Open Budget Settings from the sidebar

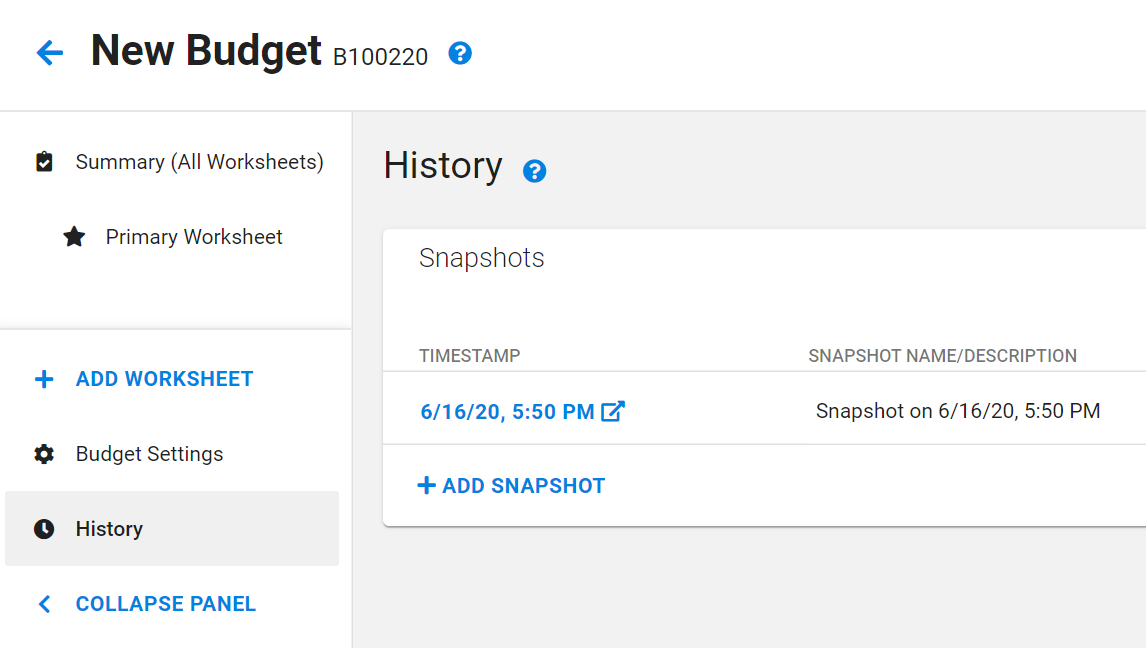click(149, 453)
